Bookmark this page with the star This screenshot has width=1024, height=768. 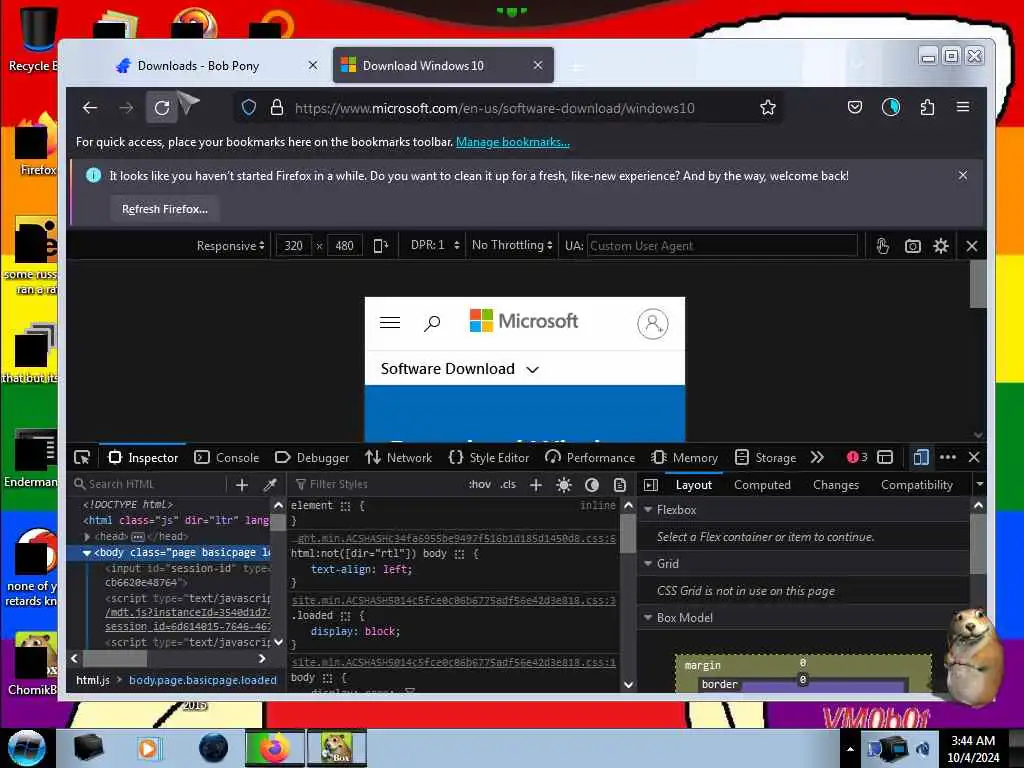point(768,108)
